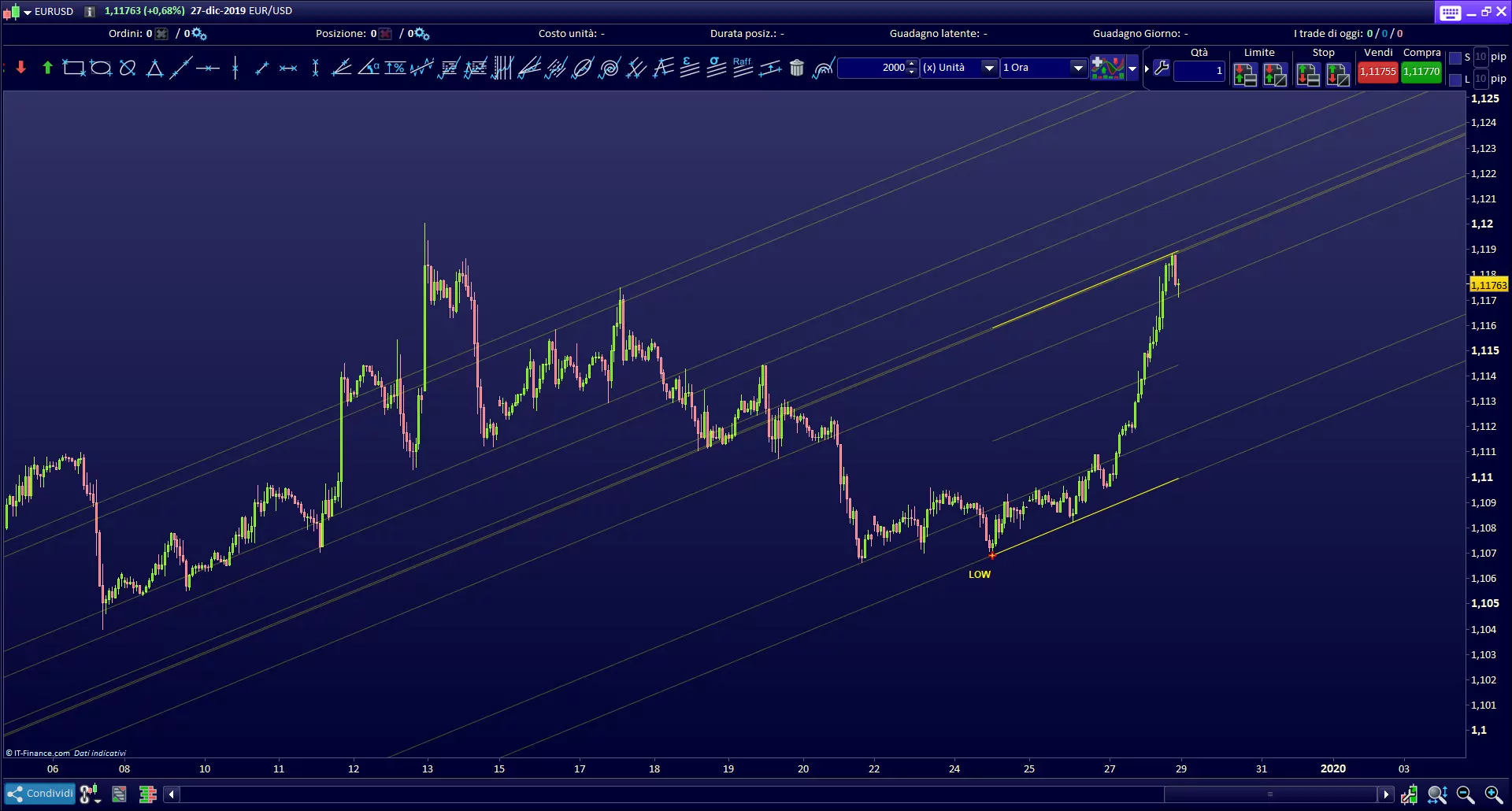Select the Raff regression channel tool
1512x811 pixels.
click(743, 67)
